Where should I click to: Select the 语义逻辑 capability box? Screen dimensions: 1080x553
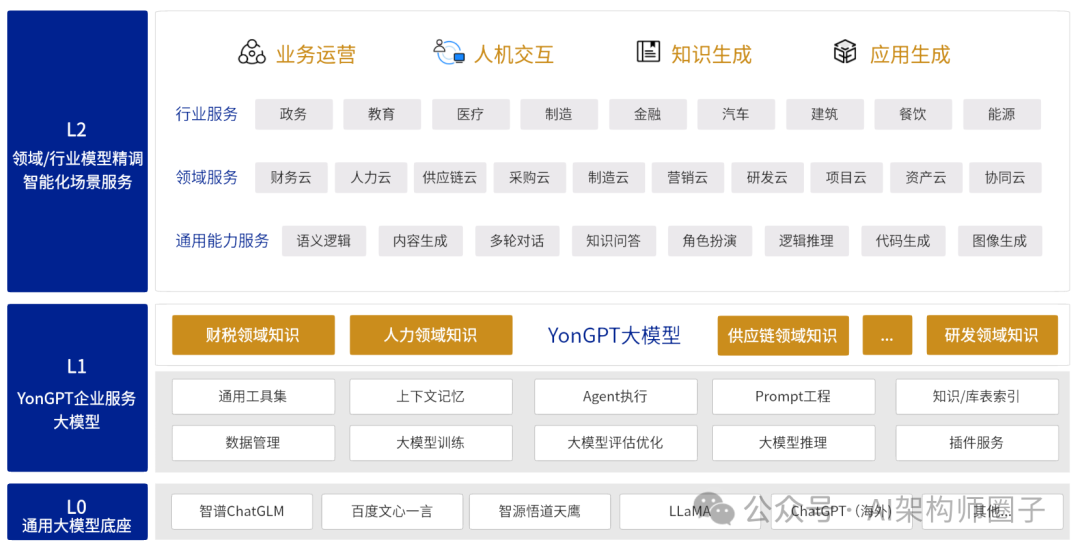click(x=324, y=241)
